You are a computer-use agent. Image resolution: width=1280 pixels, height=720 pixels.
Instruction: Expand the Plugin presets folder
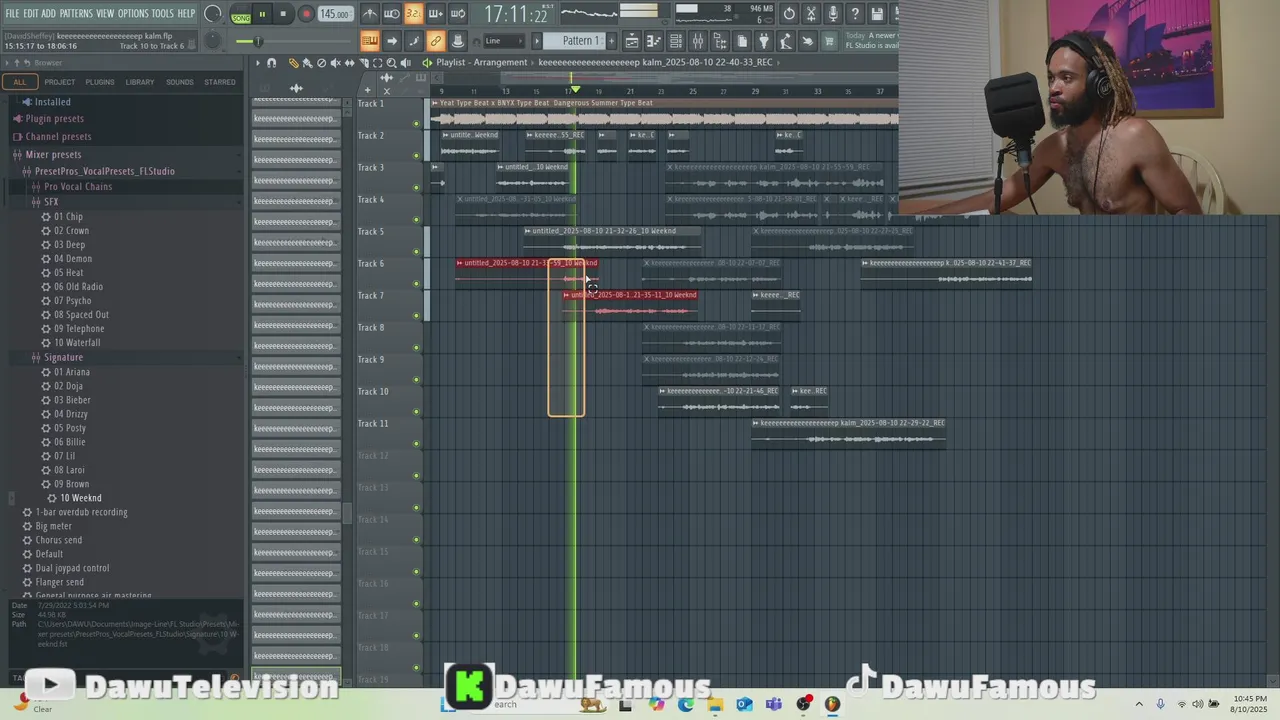tap(54, 119)
